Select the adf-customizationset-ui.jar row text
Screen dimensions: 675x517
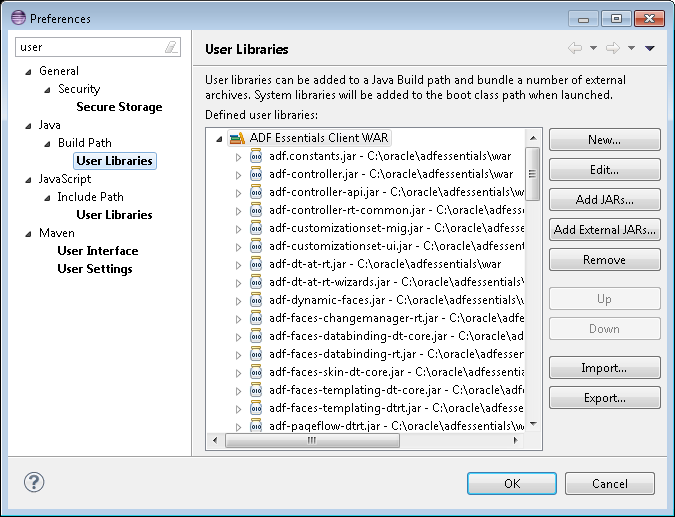point(396,246)
